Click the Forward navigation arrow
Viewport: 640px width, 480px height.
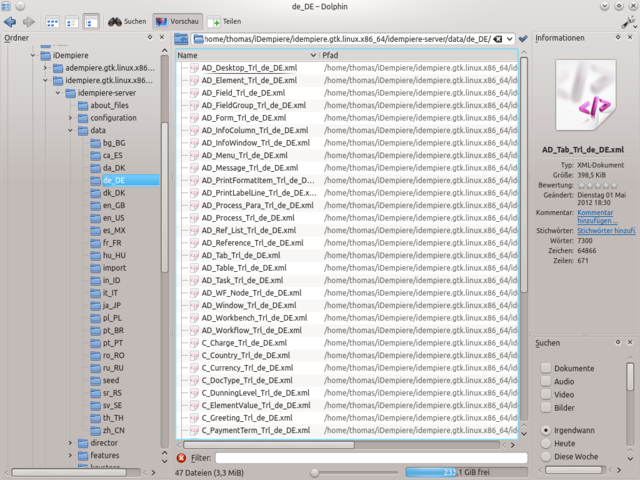28,21
